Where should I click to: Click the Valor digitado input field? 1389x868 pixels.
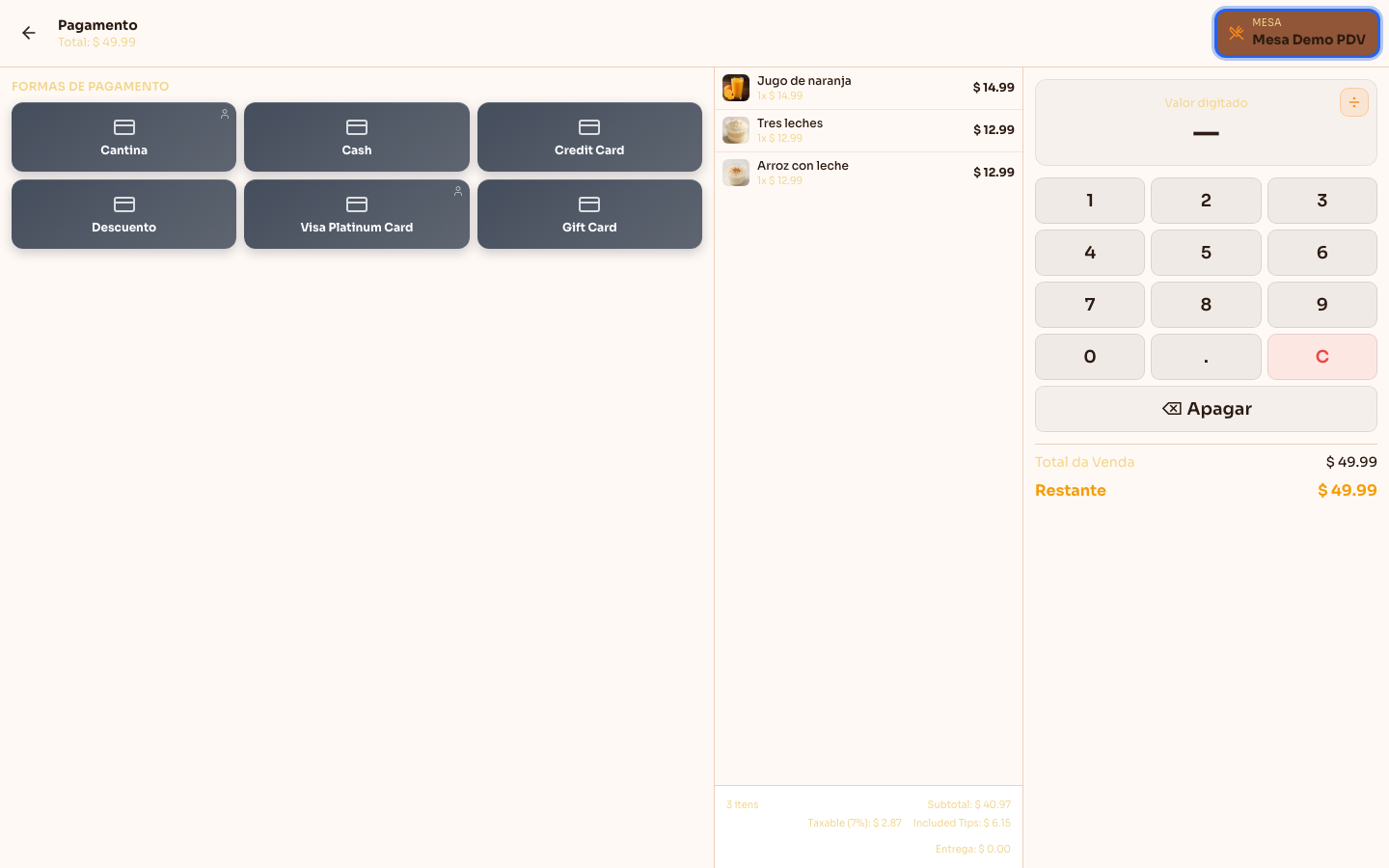tap(1206, 122)
